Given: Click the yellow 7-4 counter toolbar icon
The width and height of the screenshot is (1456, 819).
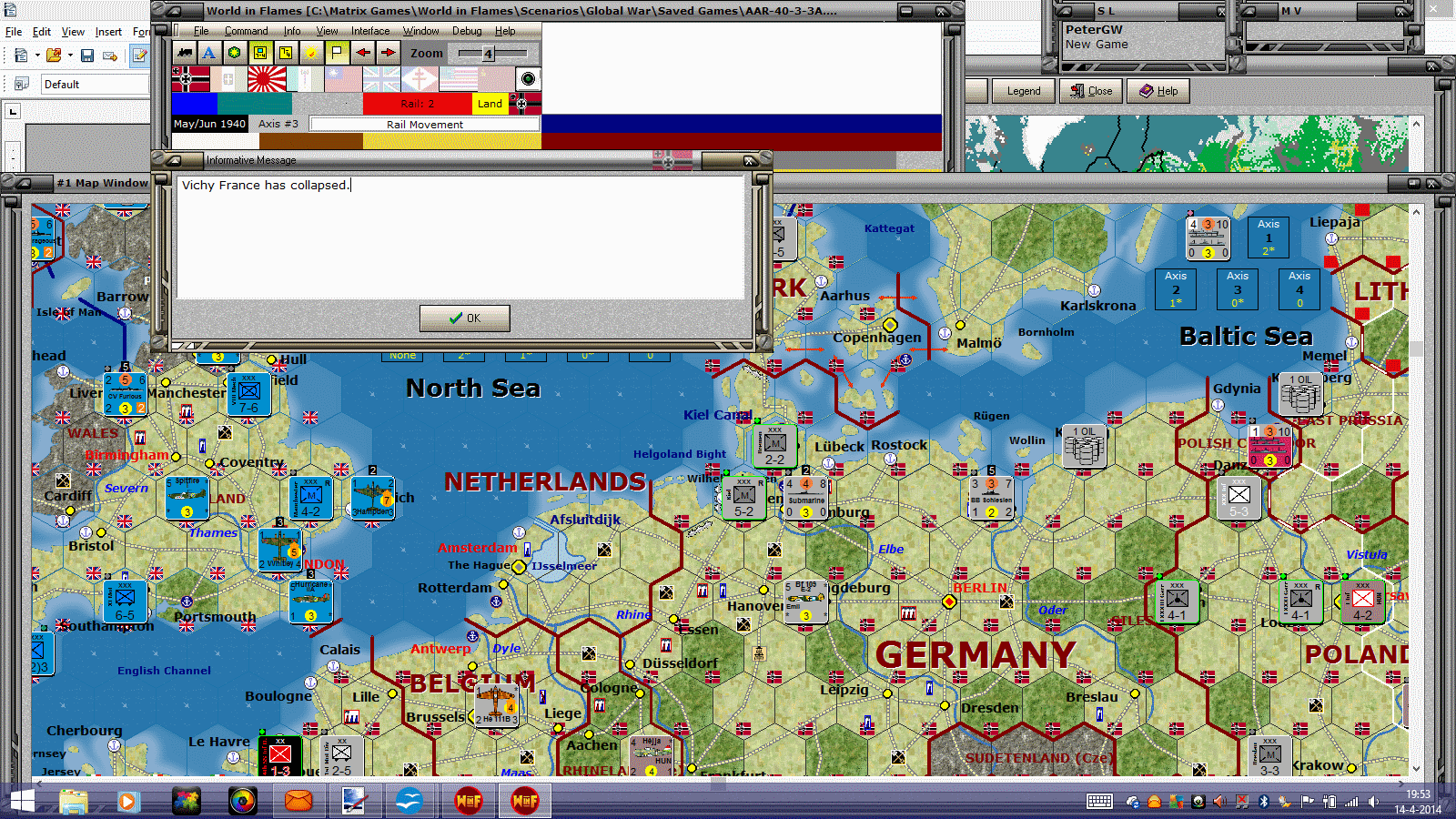Looking at the screenshot, I should (286, 53).
